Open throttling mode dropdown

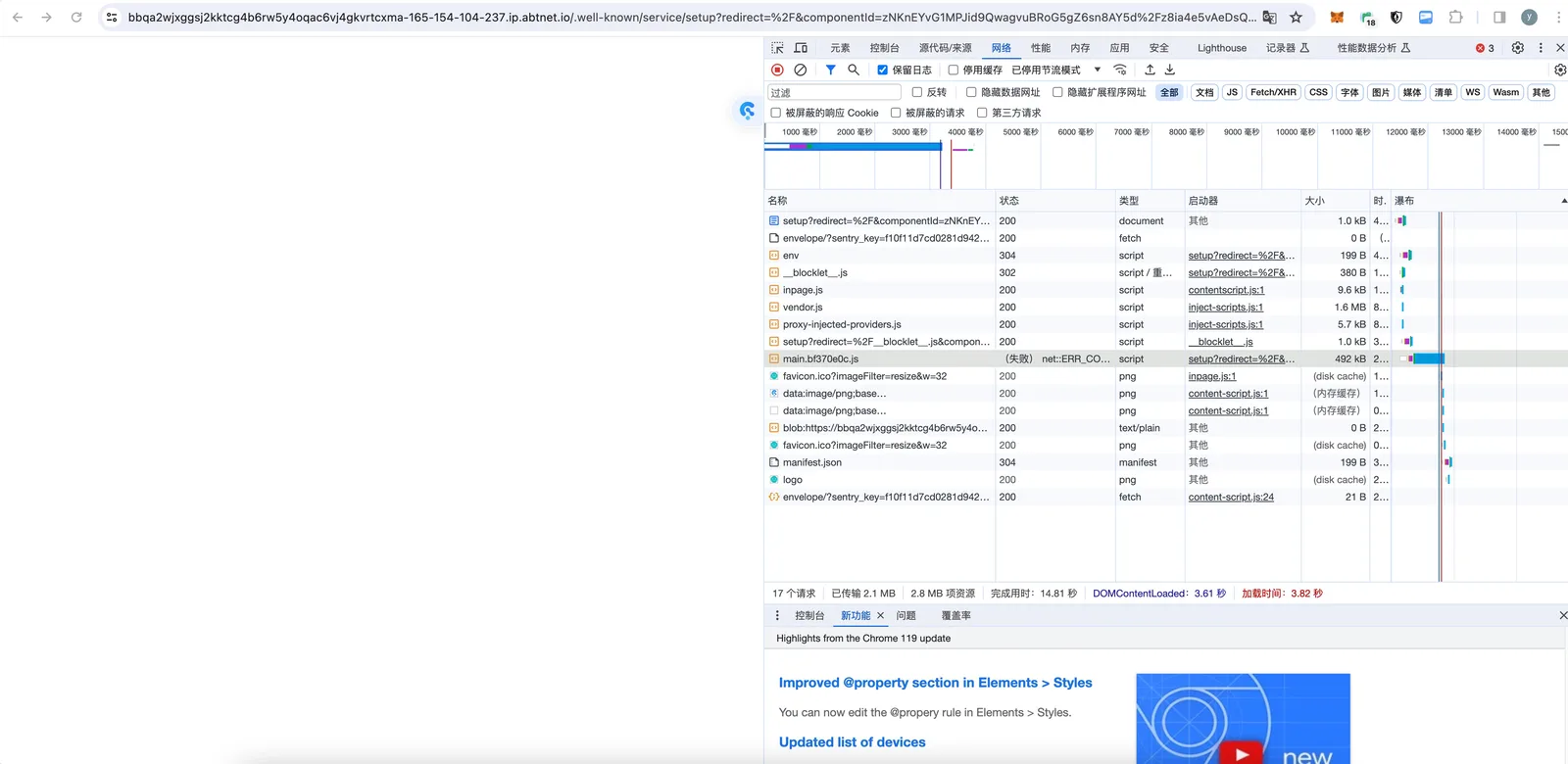pos(1055,70)
